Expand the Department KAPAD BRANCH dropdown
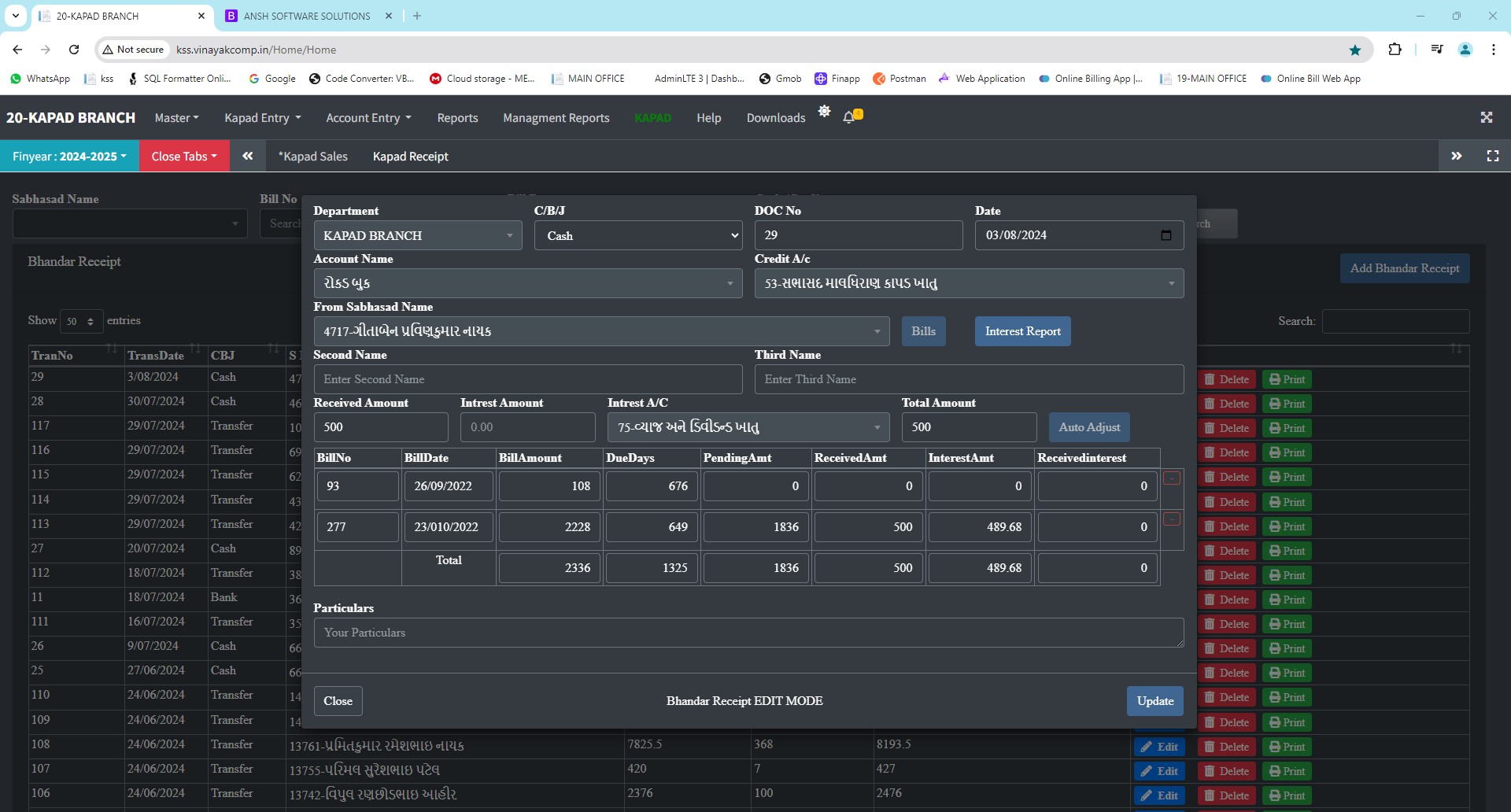This screenshot has height=812, width=1511. click(417, 235)
